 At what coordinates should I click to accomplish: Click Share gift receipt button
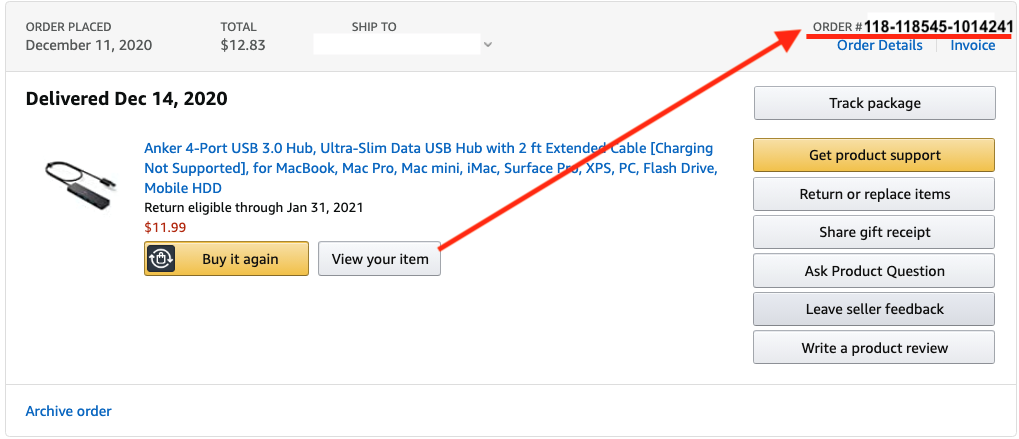[x=874, y=232]
